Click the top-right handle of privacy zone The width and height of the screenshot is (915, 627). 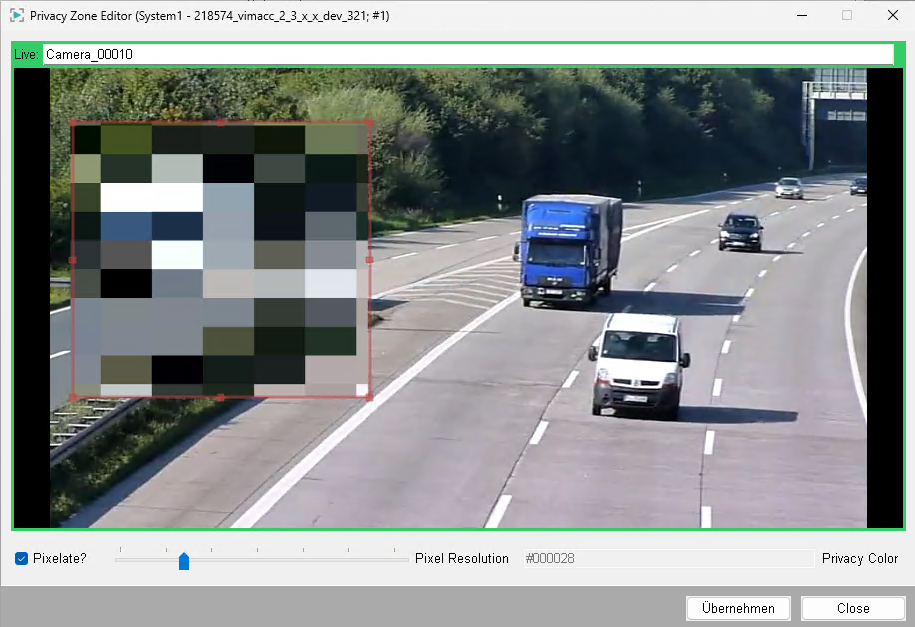click(x=369, y=123)
